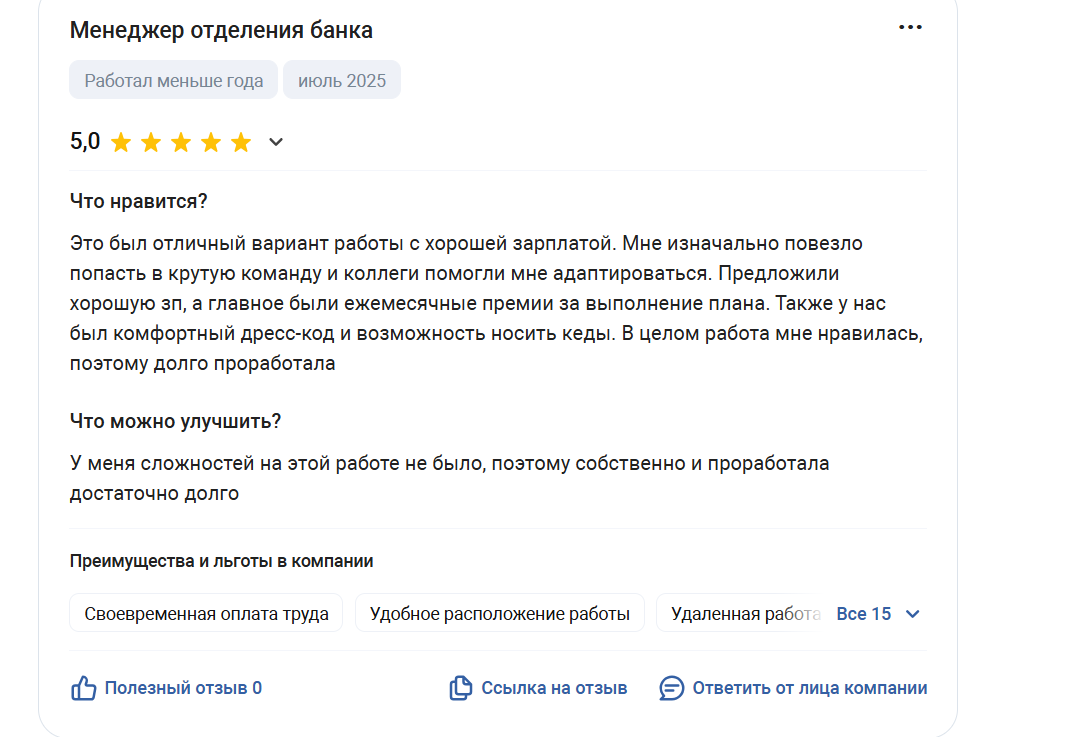1065x737 pixels.
Task: Copy Ссылка на отзыв link
Action: pos(554,688)
